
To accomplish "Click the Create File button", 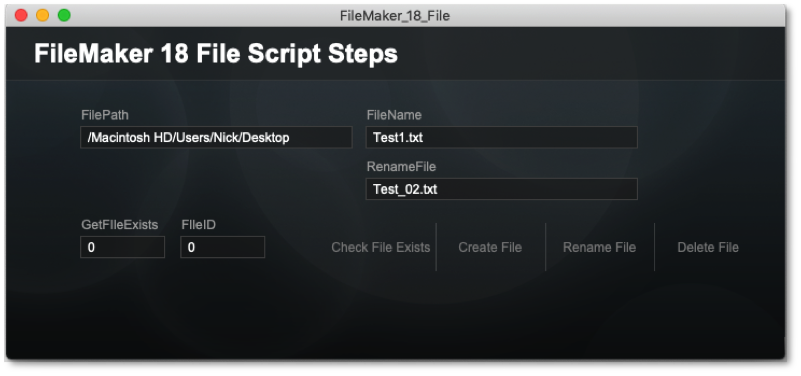I will point(490,247).
